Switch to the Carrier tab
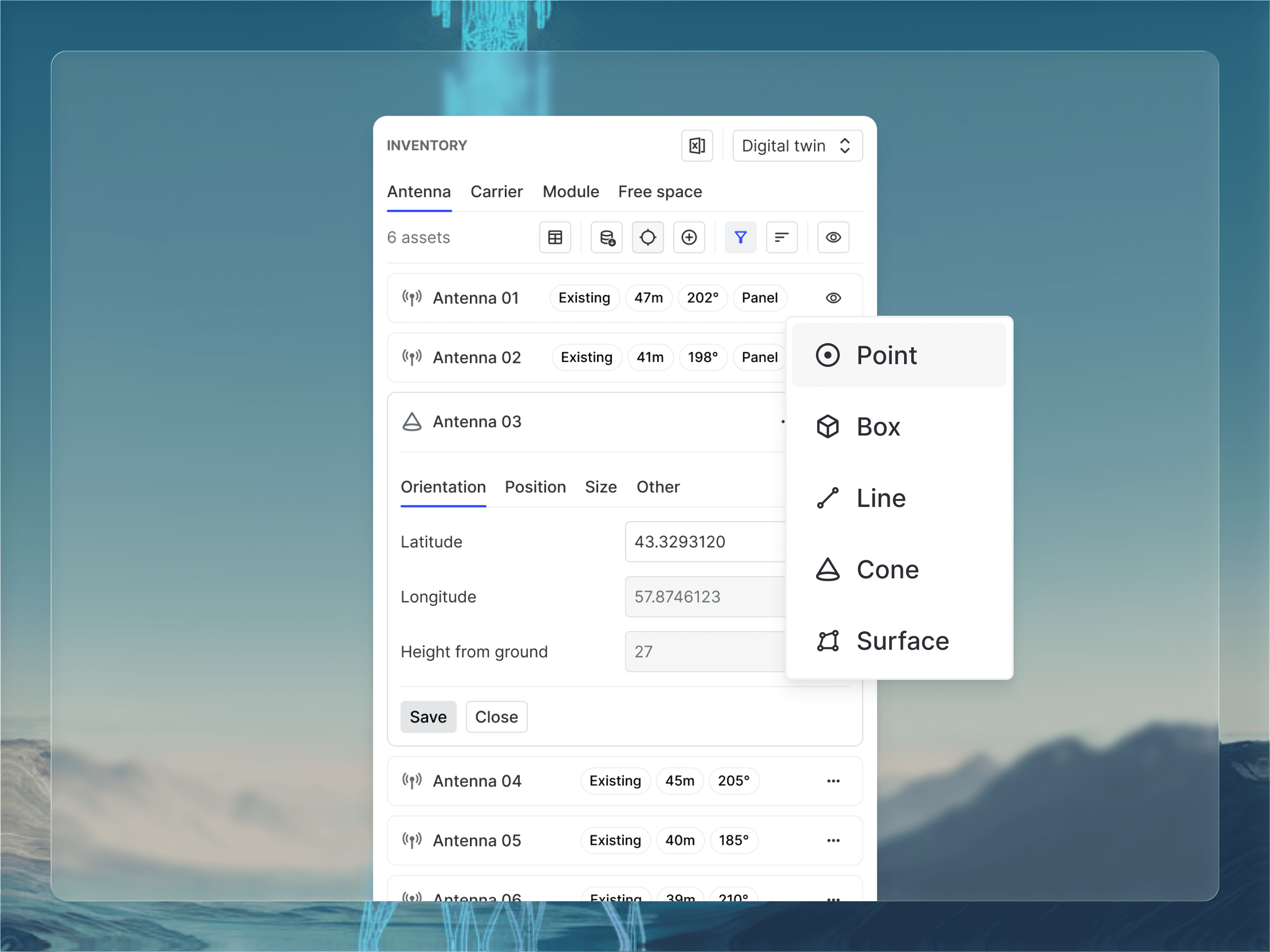 pyautogui.click(x=496, y=192)
